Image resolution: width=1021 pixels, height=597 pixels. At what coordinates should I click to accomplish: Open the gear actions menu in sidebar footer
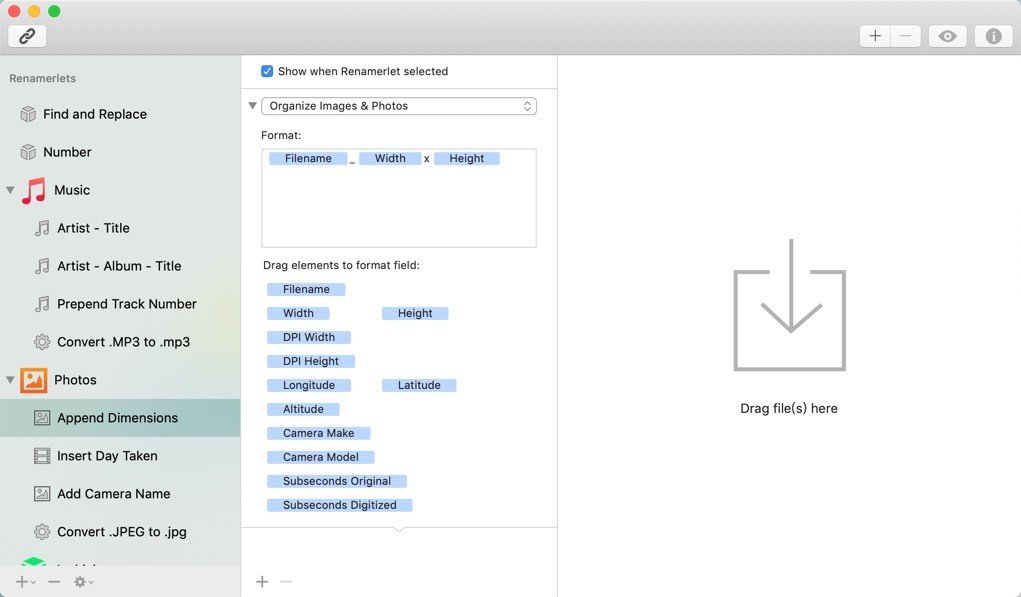tap(83, 582)
